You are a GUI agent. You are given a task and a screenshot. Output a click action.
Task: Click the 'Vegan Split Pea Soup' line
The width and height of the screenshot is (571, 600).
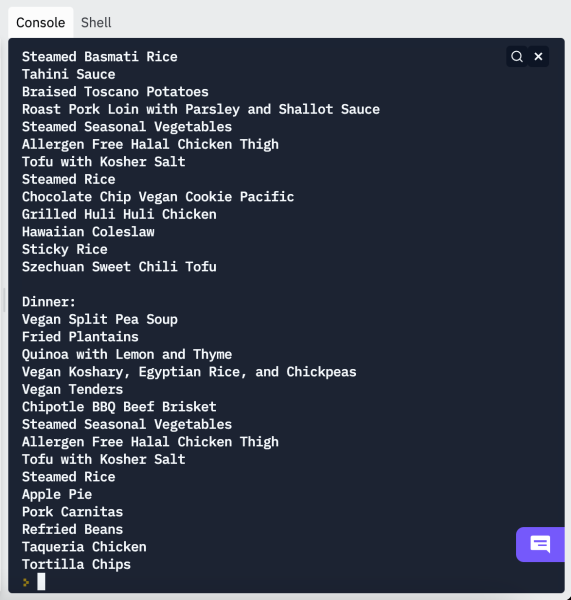pyautogui.click(x=100, y=320)
